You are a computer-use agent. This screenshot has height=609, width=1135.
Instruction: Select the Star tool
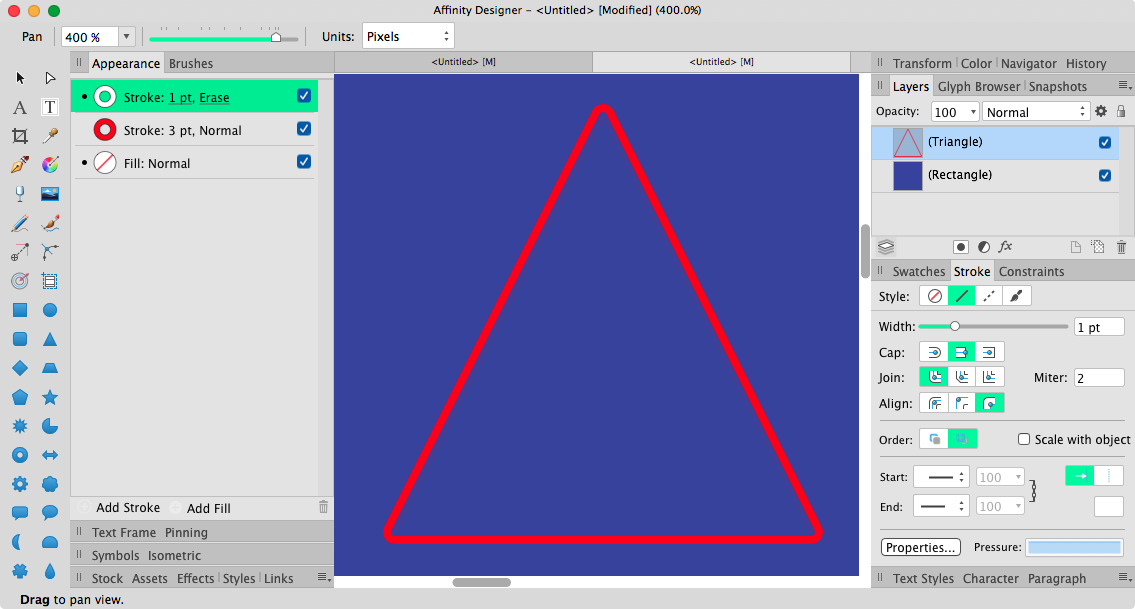pos(50,396)
